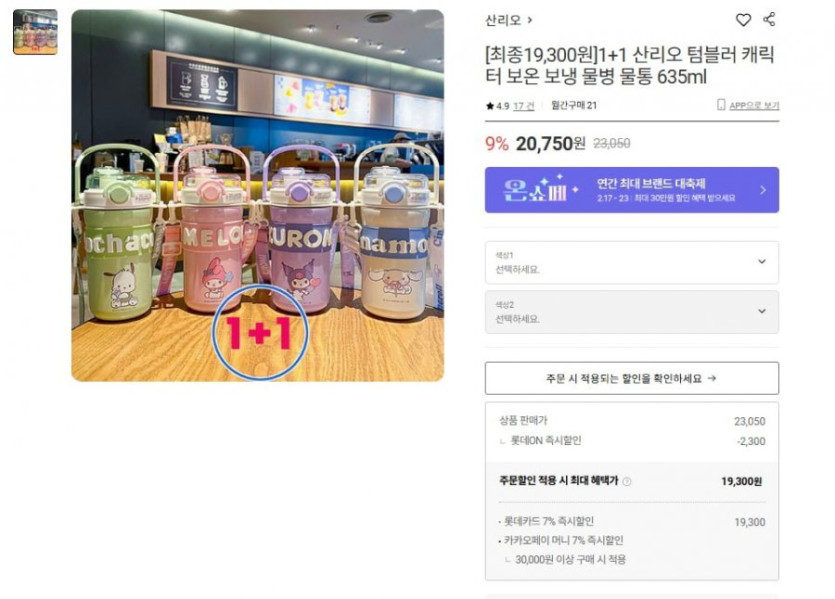
Task: Click the 롯데카드 7% 즉시할인 row
Action: (632, 522)
